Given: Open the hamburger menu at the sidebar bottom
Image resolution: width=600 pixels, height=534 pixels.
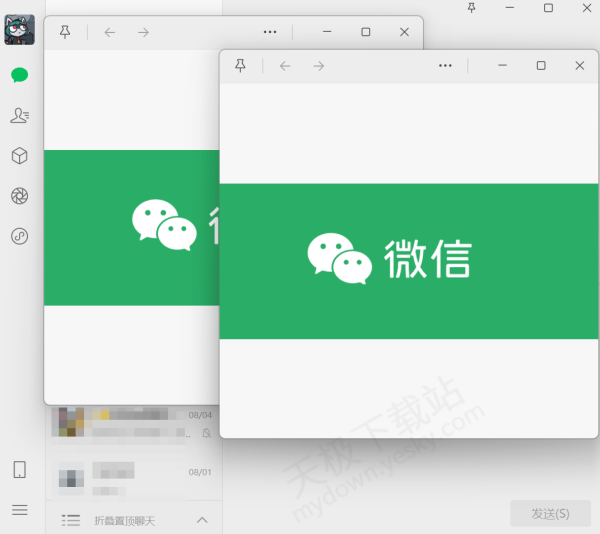Looking at the screenshot, I should 19,509.
